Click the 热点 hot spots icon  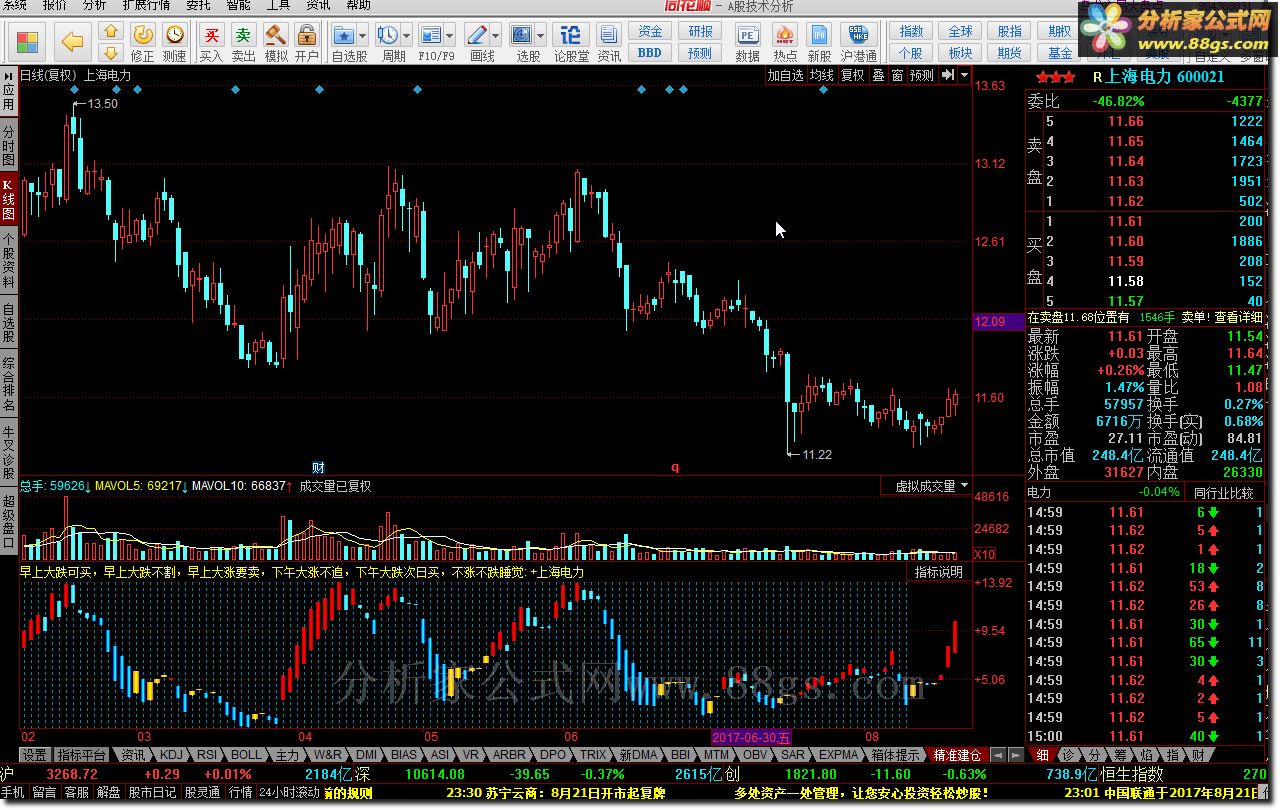click(x=785, y=42)
